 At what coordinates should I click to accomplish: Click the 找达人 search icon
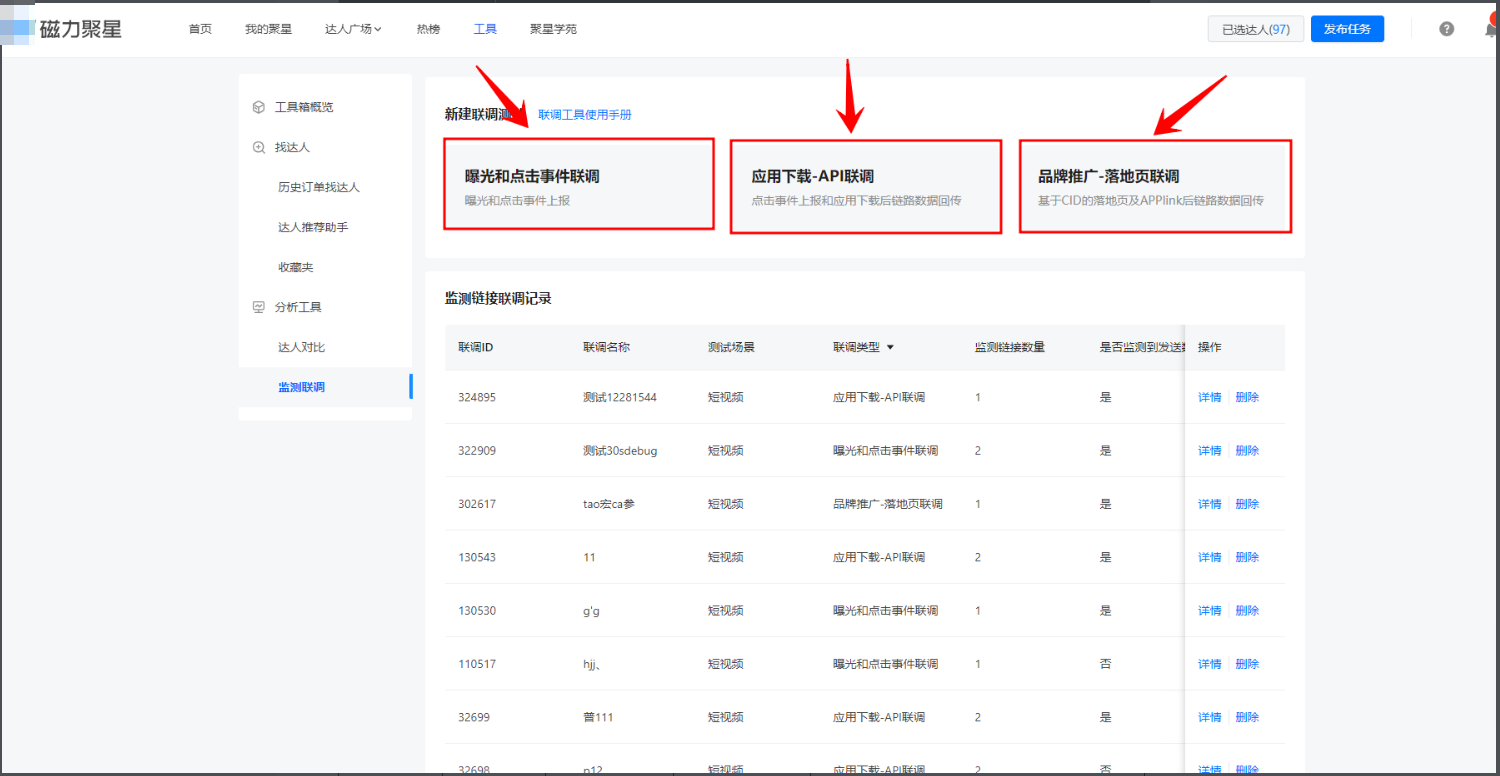click(259, 147)
